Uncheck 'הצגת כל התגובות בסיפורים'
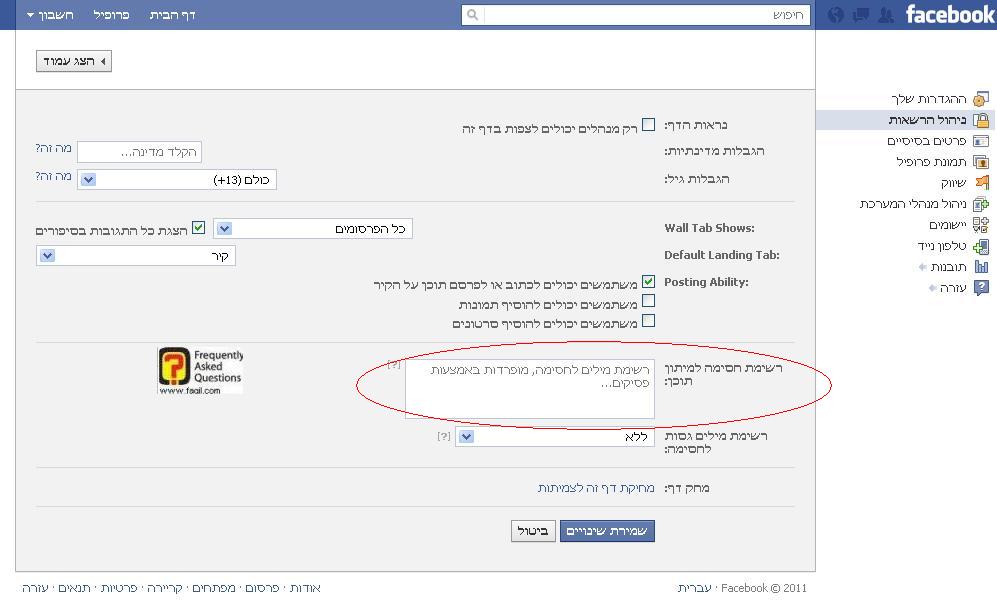This screenshot has height=609, width=997. (199, 227)
